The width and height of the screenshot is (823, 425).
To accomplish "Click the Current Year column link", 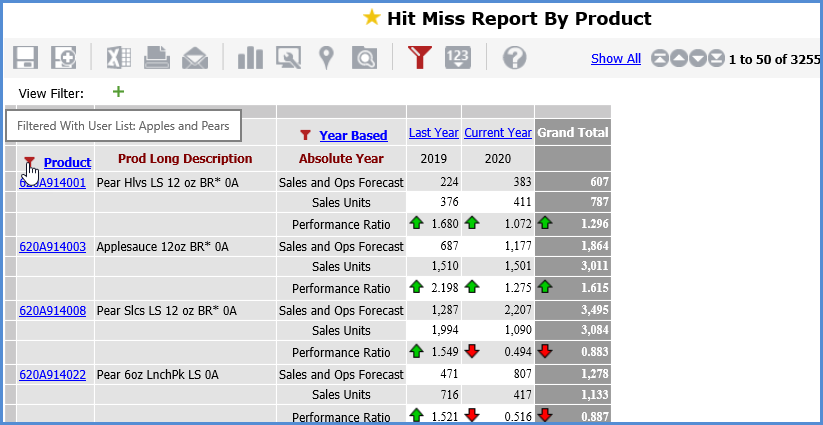I will (497, 132).
